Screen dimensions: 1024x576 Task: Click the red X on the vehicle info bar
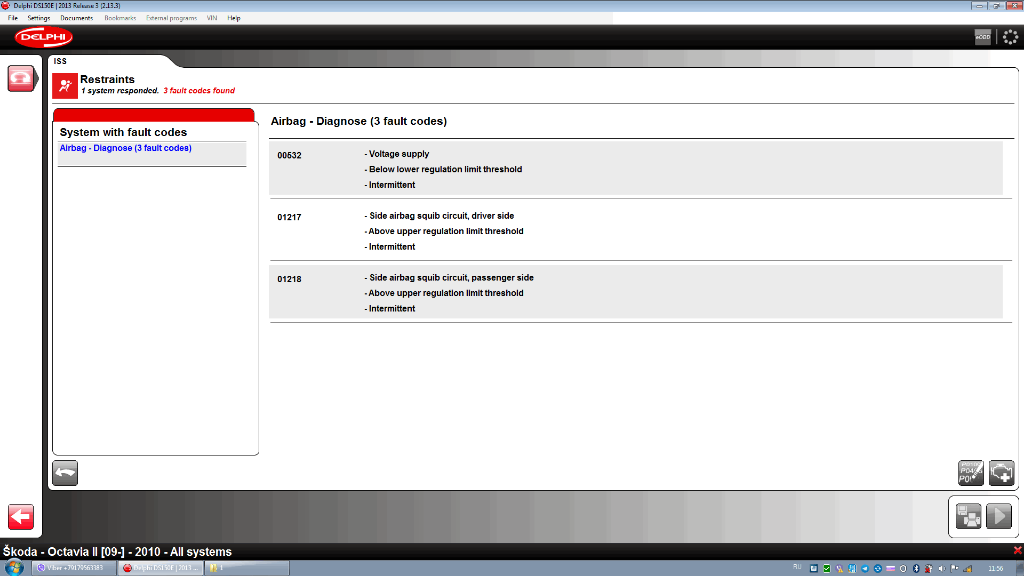pos(1017,551)
